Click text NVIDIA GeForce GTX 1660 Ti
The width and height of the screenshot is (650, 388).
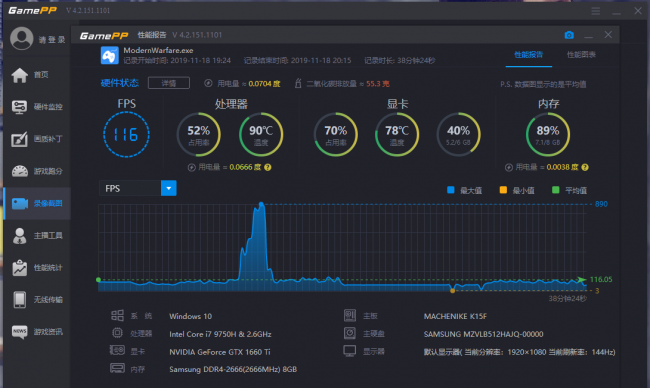point(220,352)
